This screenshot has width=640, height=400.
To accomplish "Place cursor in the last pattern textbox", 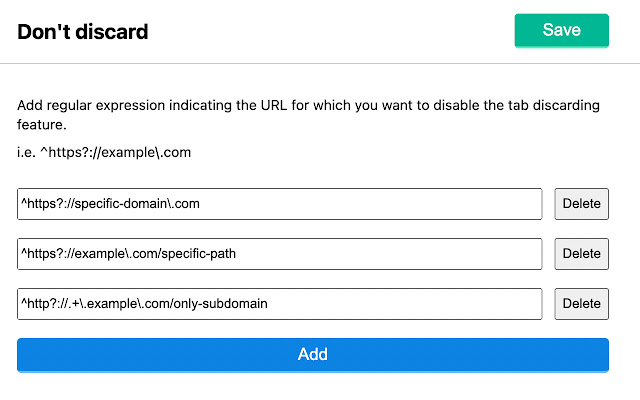I will coord(279,304).
